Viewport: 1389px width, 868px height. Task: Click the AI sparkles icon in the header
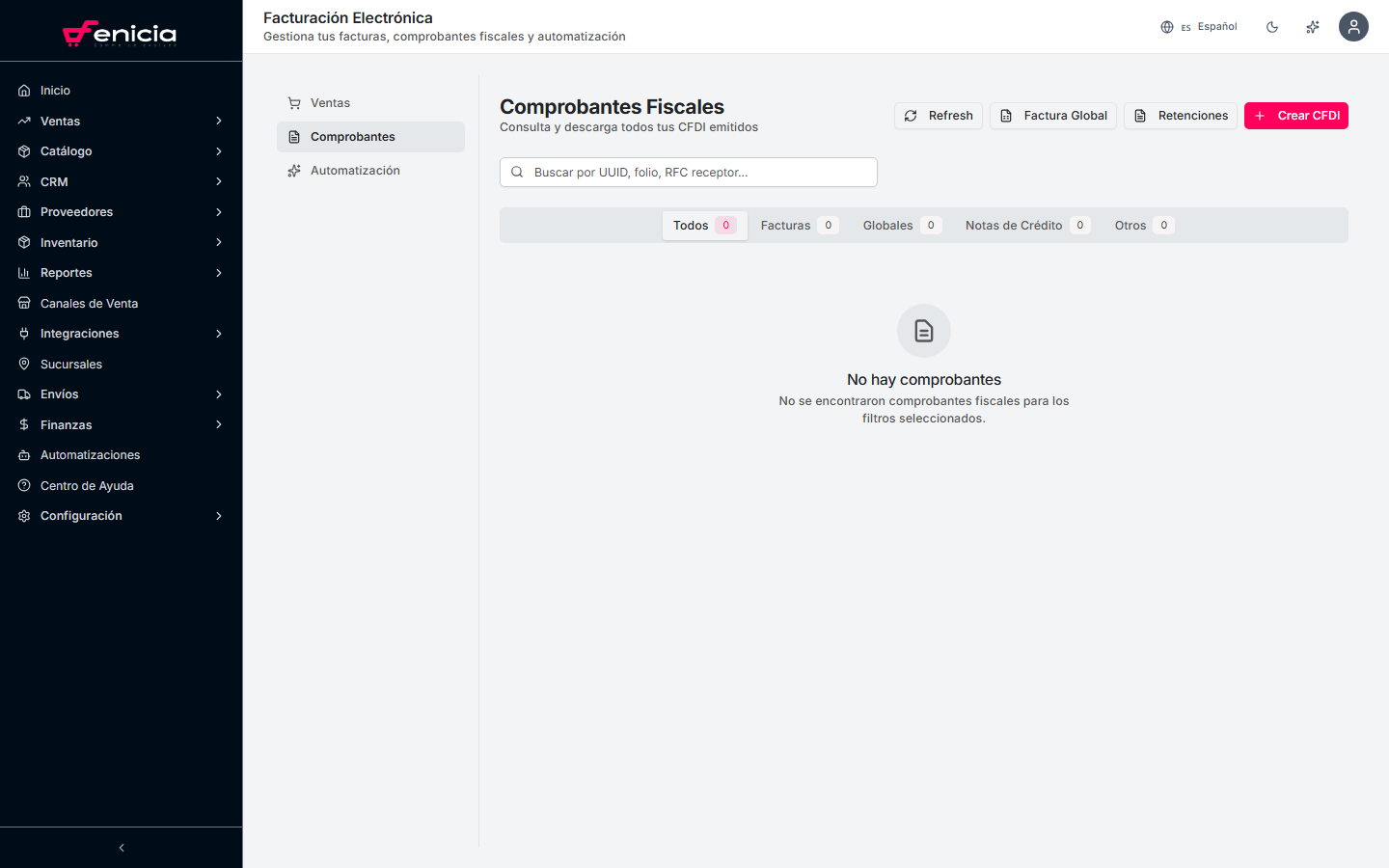click(1312, 26)
